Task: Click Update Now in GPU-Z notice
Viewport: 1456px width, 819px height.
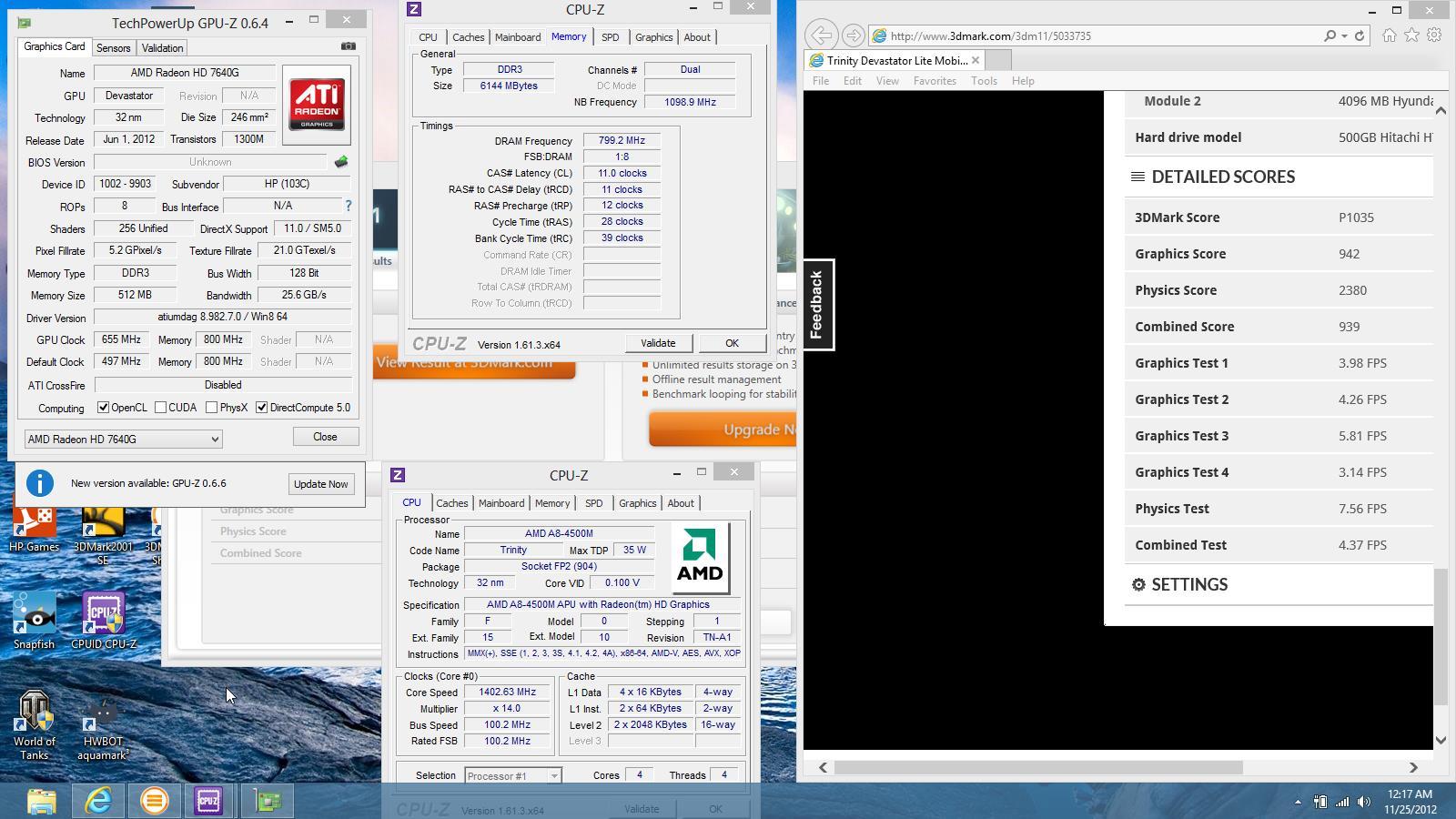Action: [x=321, y=484]
